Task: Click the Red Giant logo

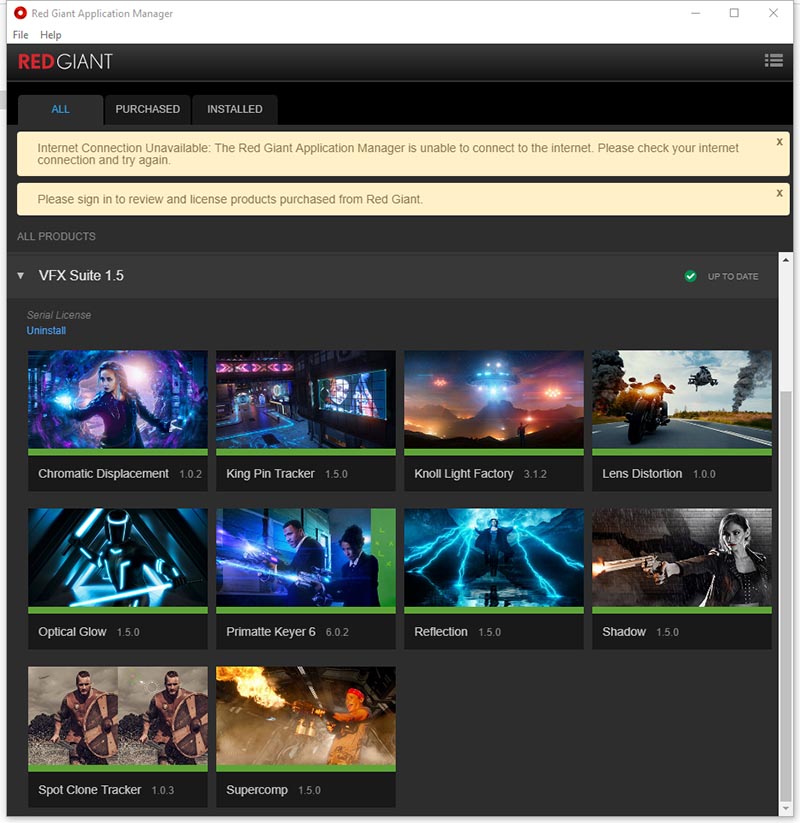Action: pos(66,62)
